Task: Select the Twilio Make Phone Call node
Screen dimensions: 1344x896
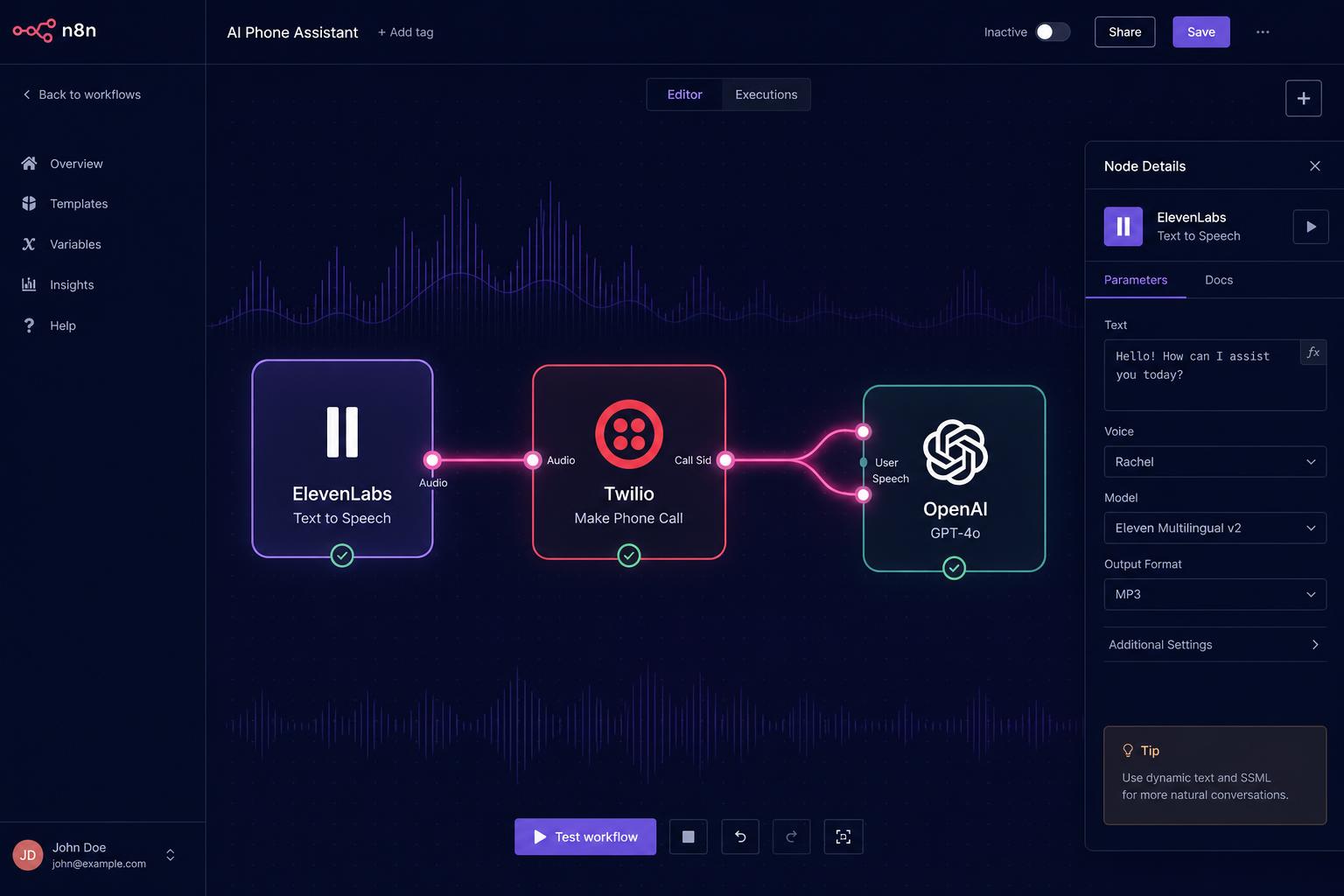Action: coord(628,462)
